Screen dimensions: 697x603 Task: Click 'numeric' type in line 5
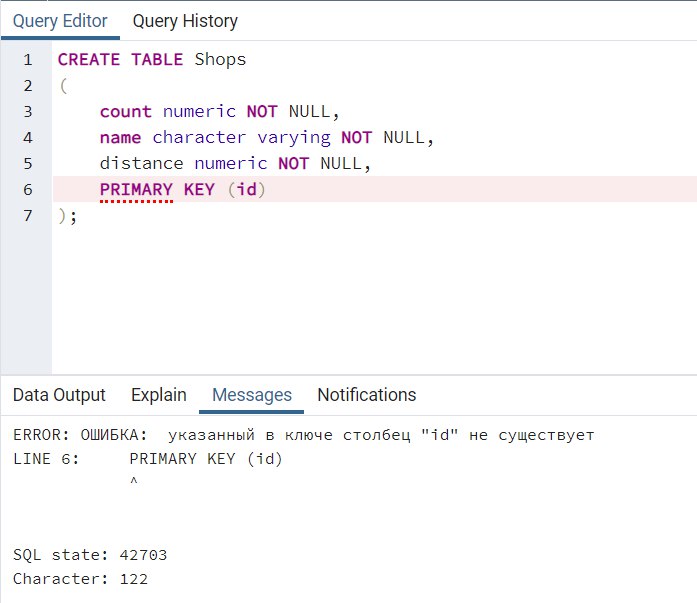pos(231,164)
